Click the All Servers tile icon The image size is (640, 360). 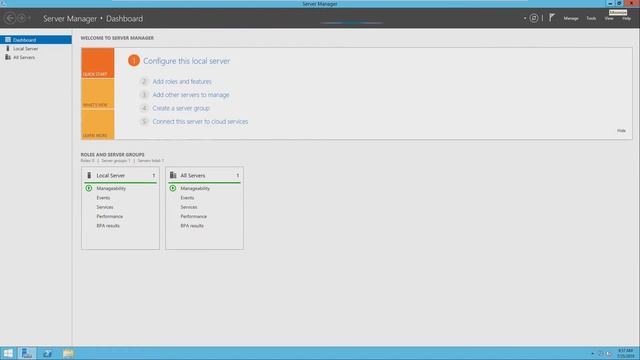[x=173, y=175]
